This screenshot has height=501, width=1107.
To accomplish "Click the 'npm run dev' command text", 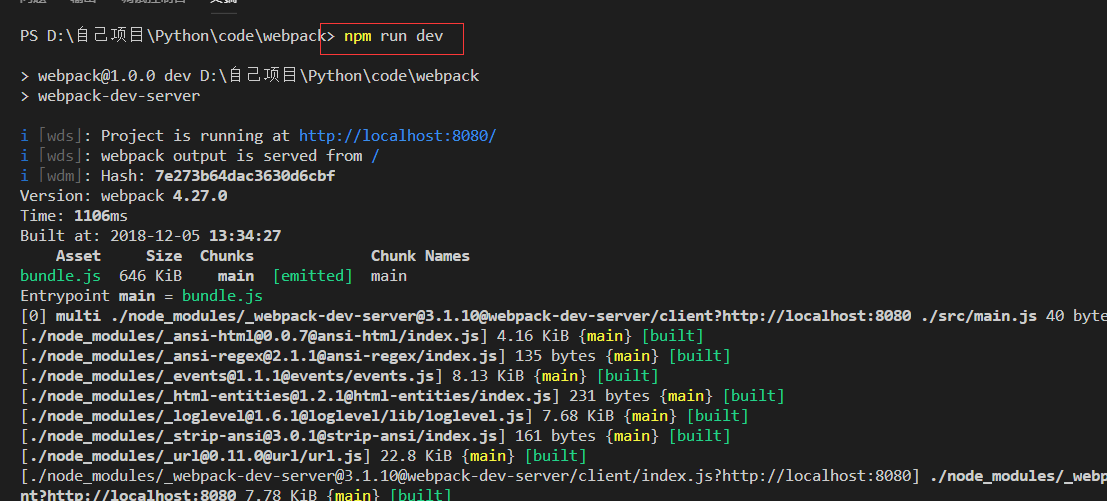I will (x=394, y=36).
